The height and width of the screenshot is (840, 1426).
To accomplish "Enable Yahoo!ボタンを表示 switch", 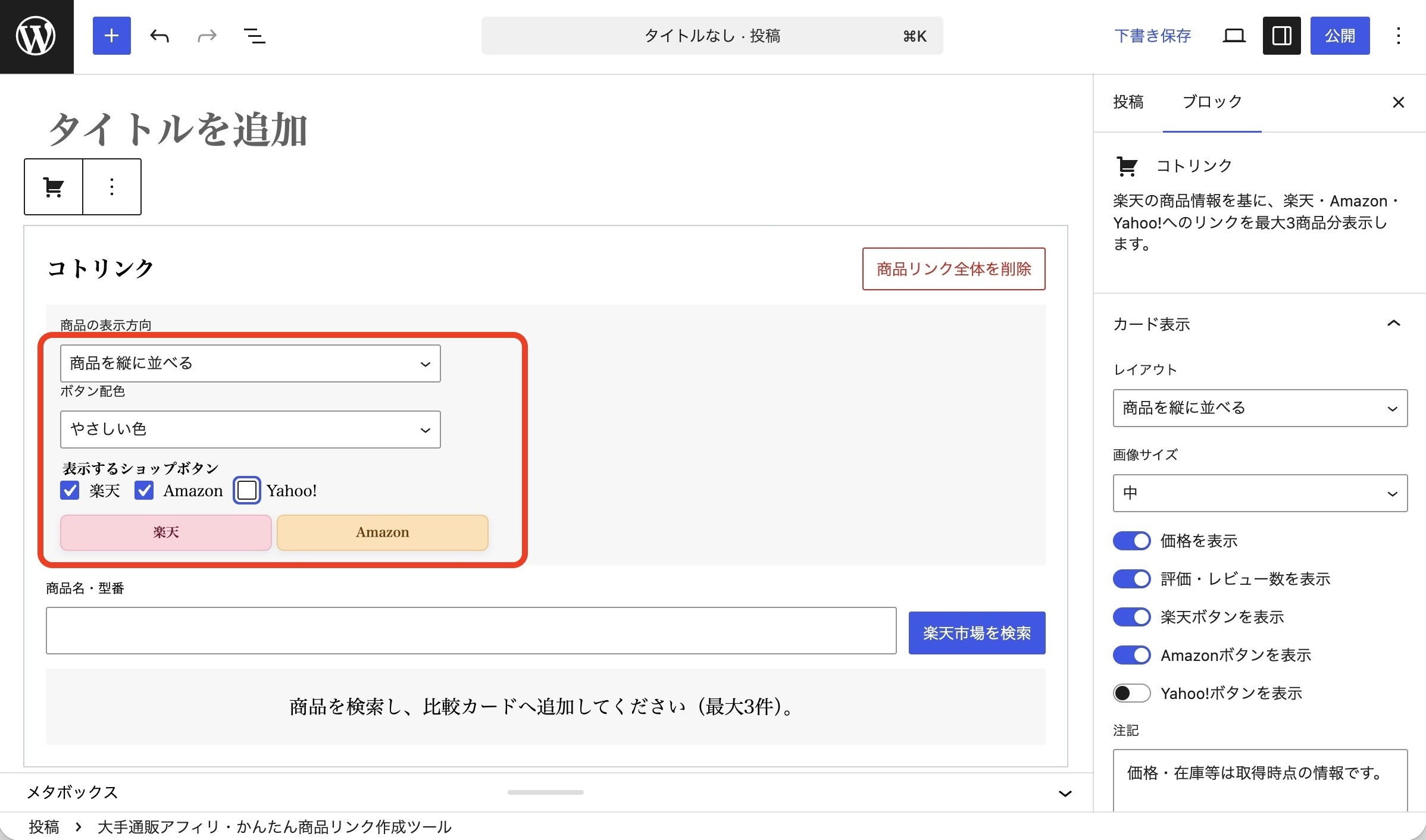I will point(1132,693).
